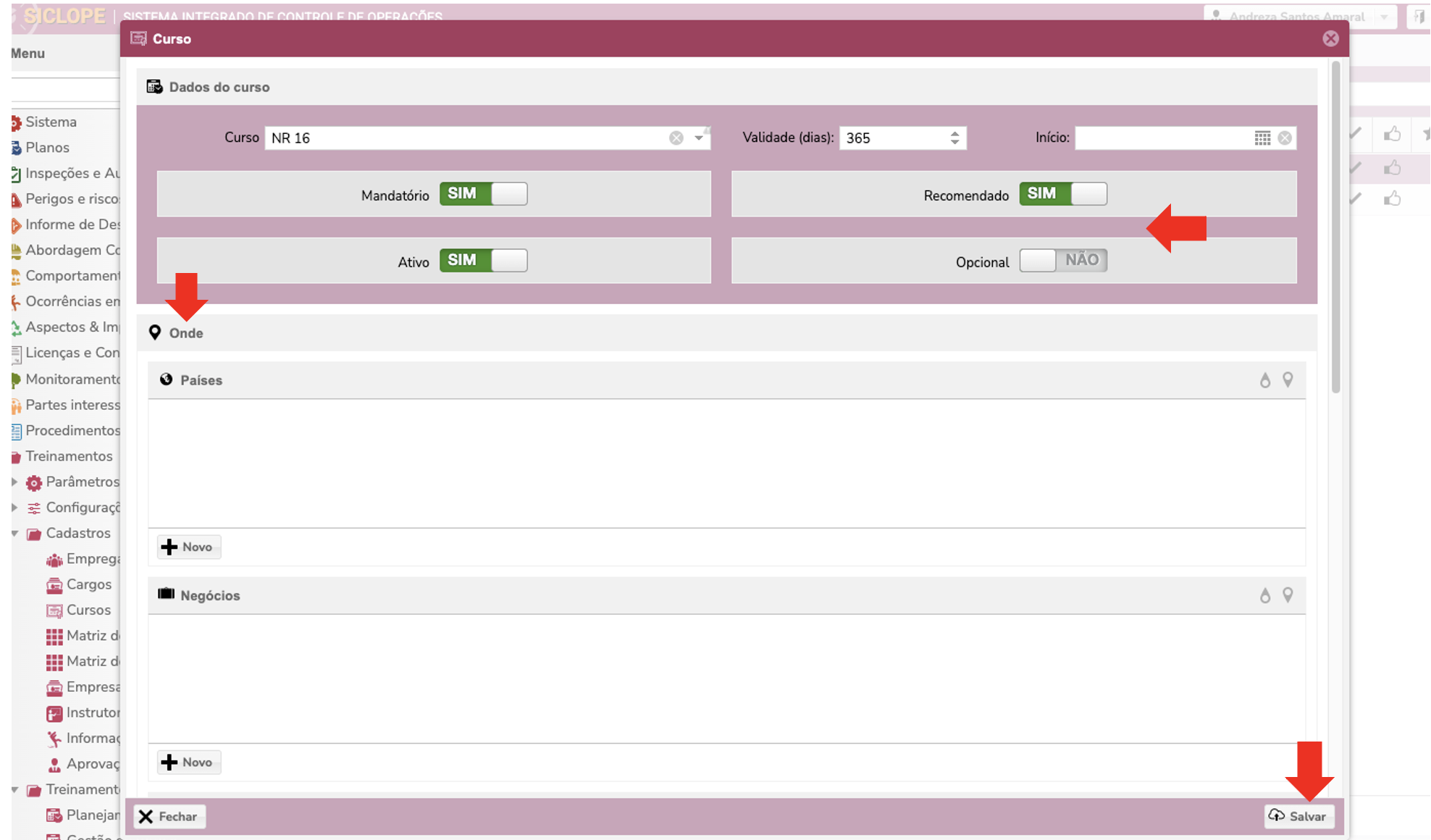Screen dimensions: 1431x840
Task: Click the droplet icon in Países header
Action: coord(1264,380)
